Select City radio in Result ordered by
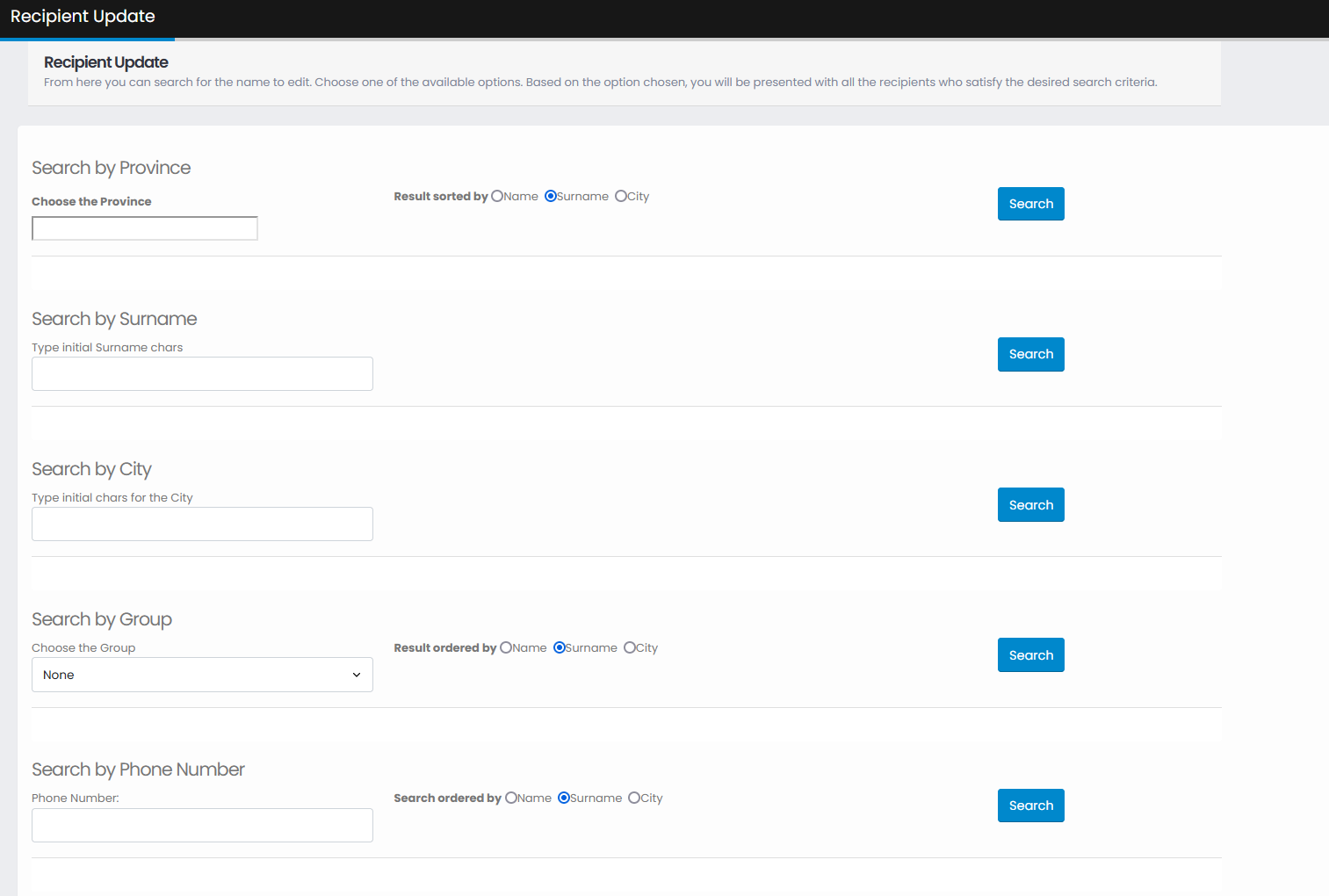 630,648
